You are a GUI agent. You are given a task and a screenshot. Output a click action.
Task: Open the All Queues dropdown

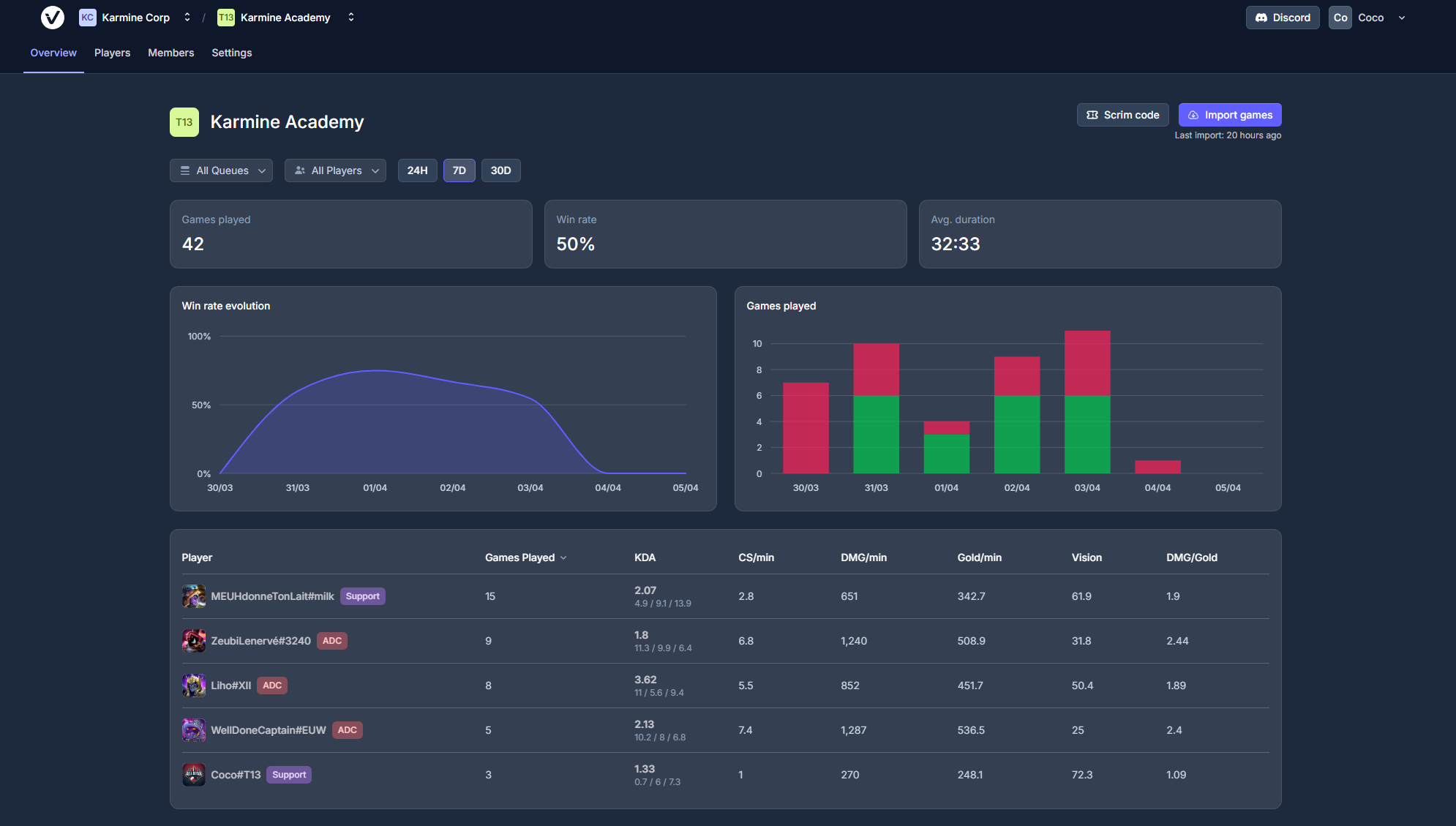[x=221, y=170]
